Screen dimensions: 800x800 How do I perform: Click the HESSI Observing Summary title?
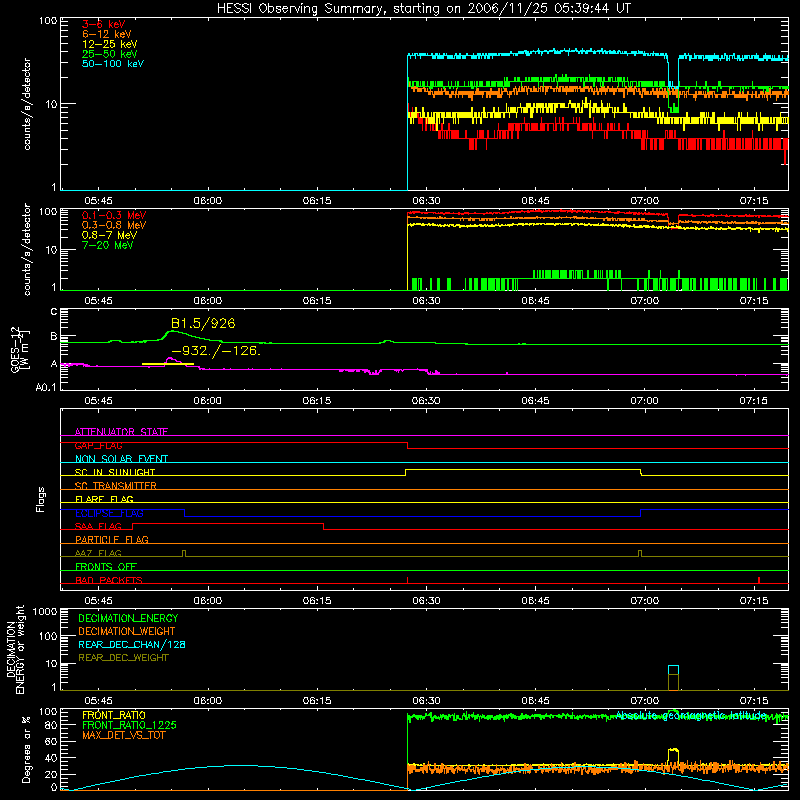[x=423, y=9]
